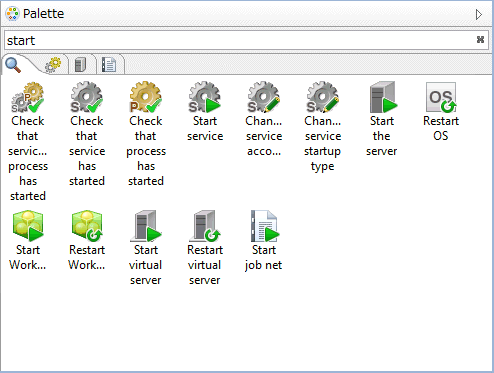Image resolution: width=494 pixels, height=373 pixels.
Task: Click inside the palette search field
Action: pos(240,40)
